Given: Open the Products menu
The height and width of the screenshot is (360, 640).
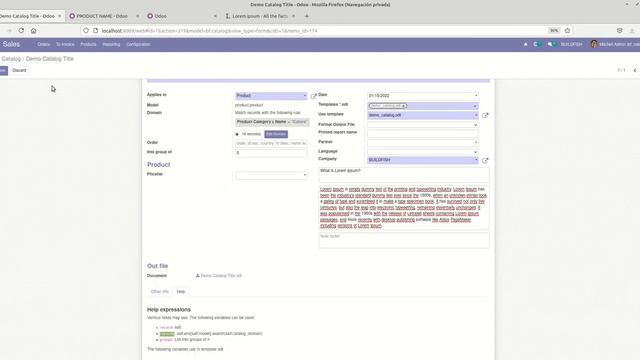Looking at the screenshot, I should pos(88,44).
